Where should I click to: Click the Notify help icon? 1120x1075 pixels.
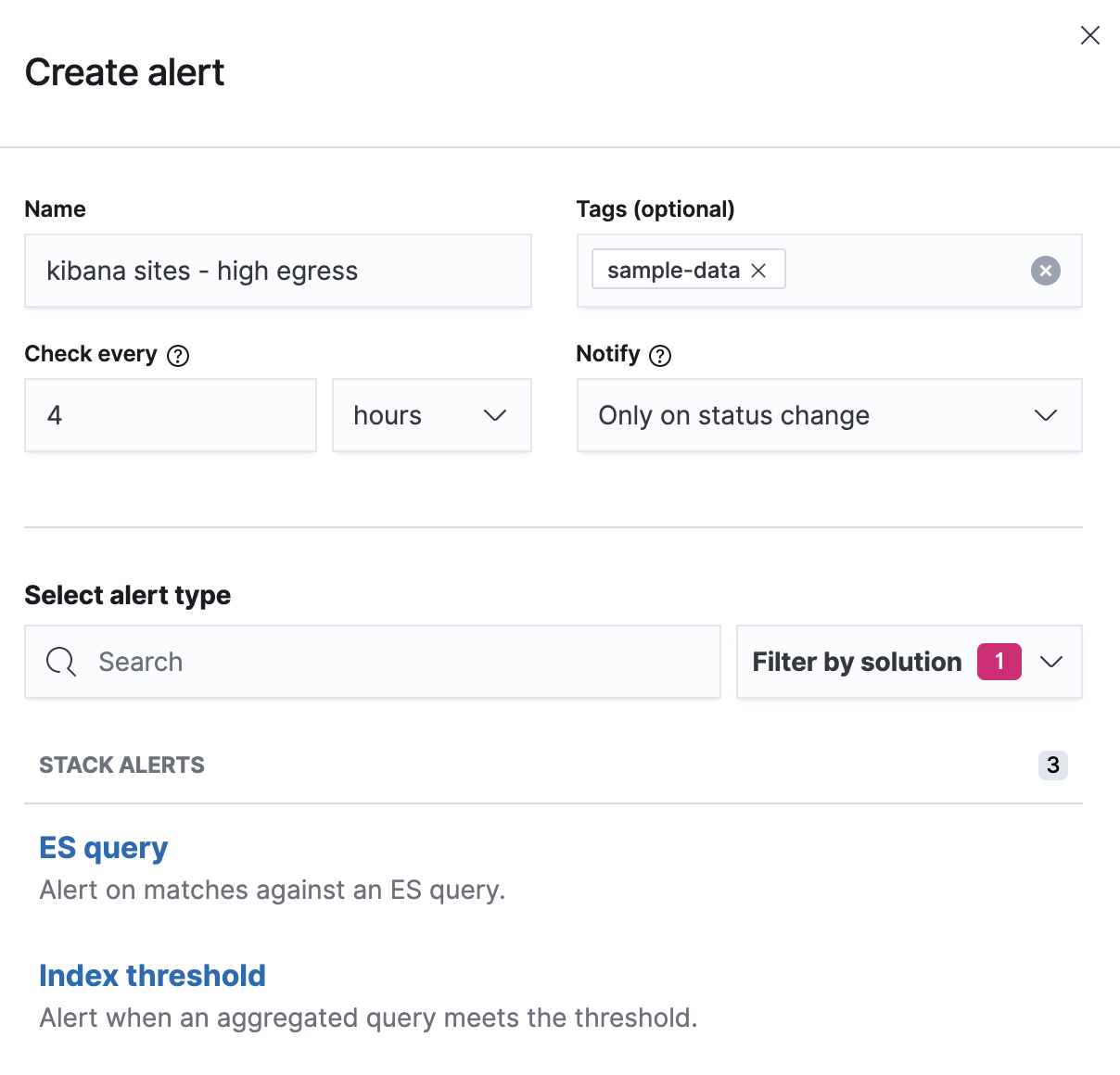pos(660,355)
